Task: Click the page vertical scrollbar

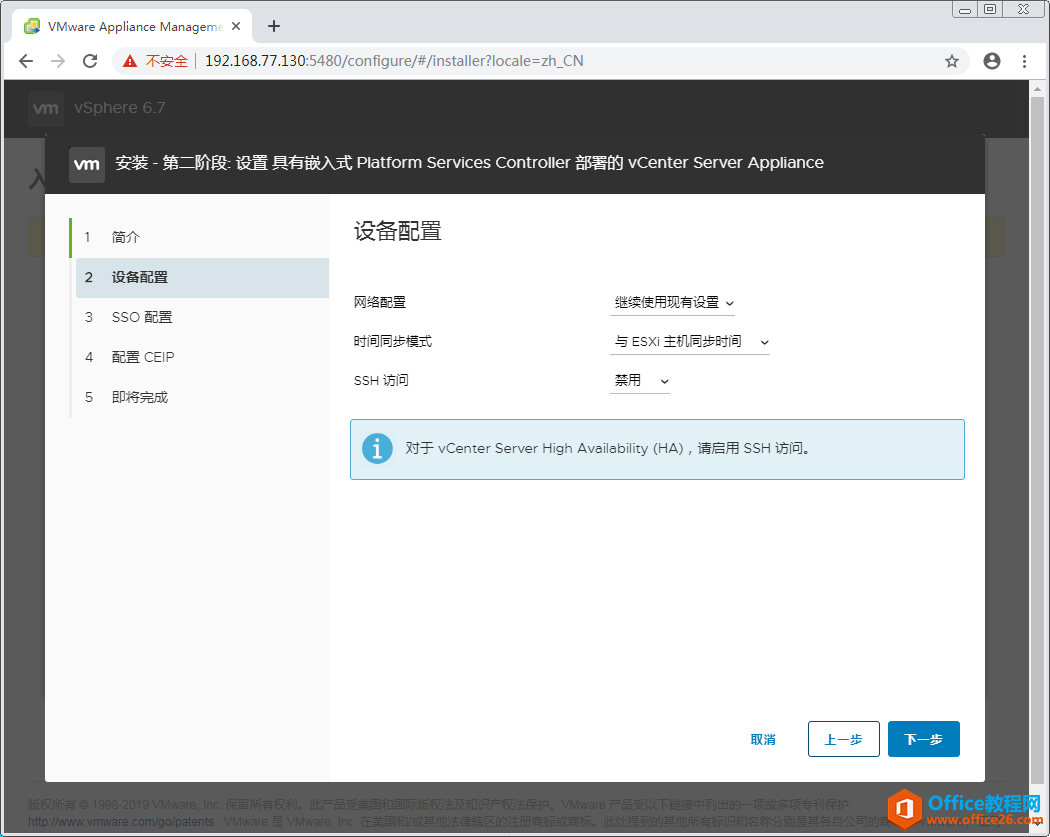Action: 1037,439
